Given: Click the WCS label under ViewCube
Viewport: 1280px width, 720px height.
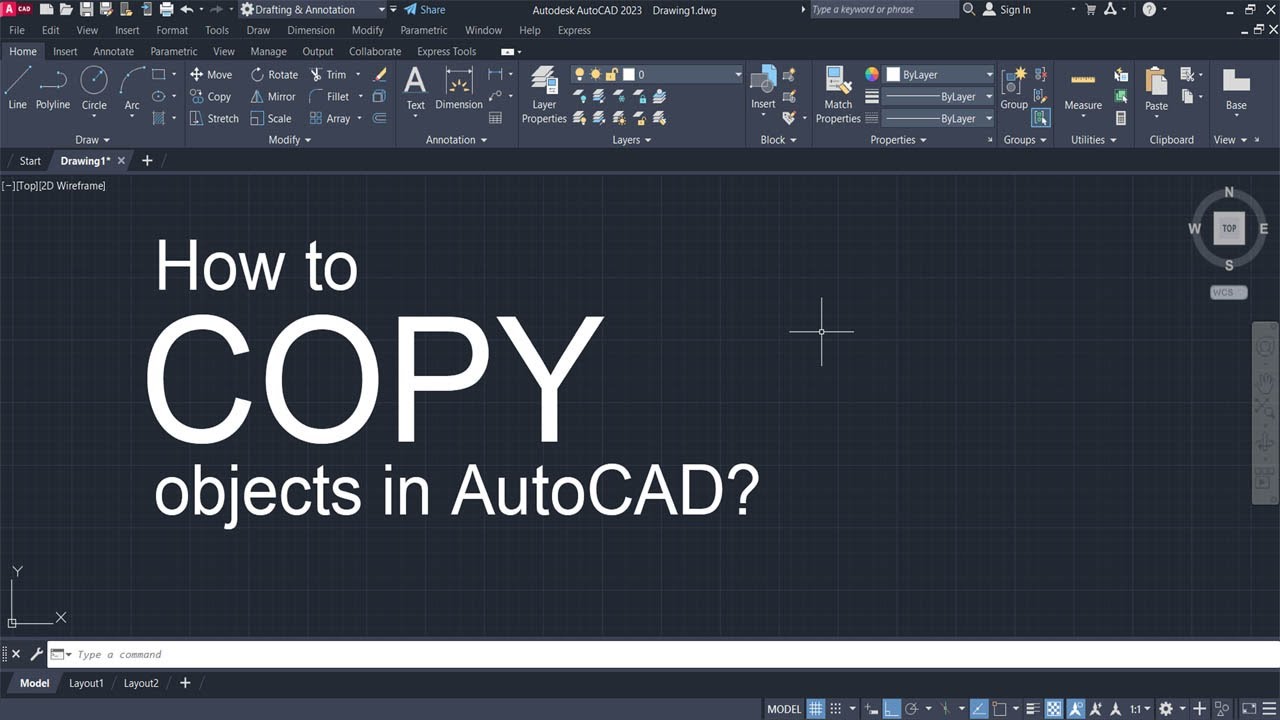Looking at the screenshot, I should (1228, 292).
